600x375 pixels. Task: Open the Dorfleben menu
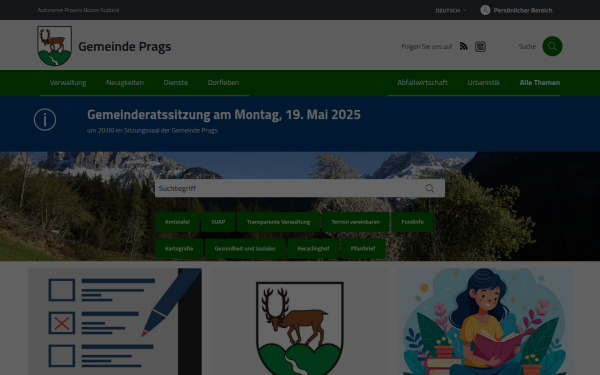[223, 83]
